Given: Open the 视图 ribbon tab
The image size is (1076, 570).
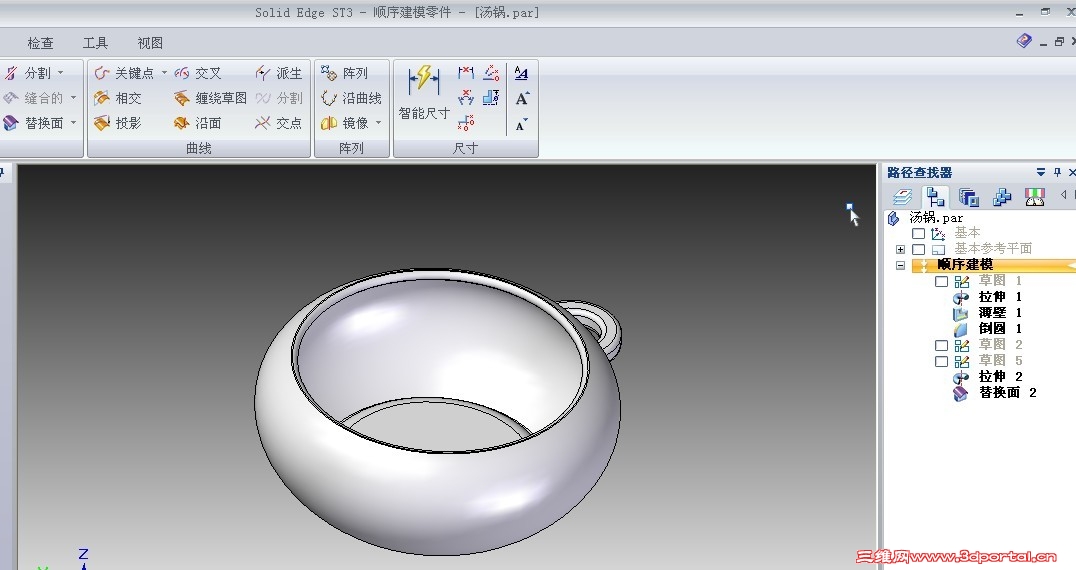Looking at the screenshot, I should coord(150,43).
